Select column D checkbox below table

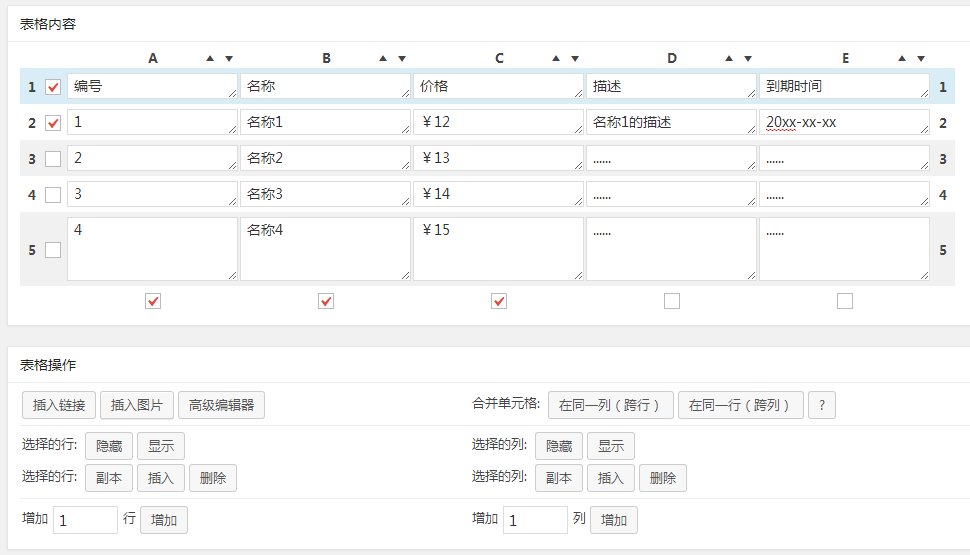tap(672, 301)
